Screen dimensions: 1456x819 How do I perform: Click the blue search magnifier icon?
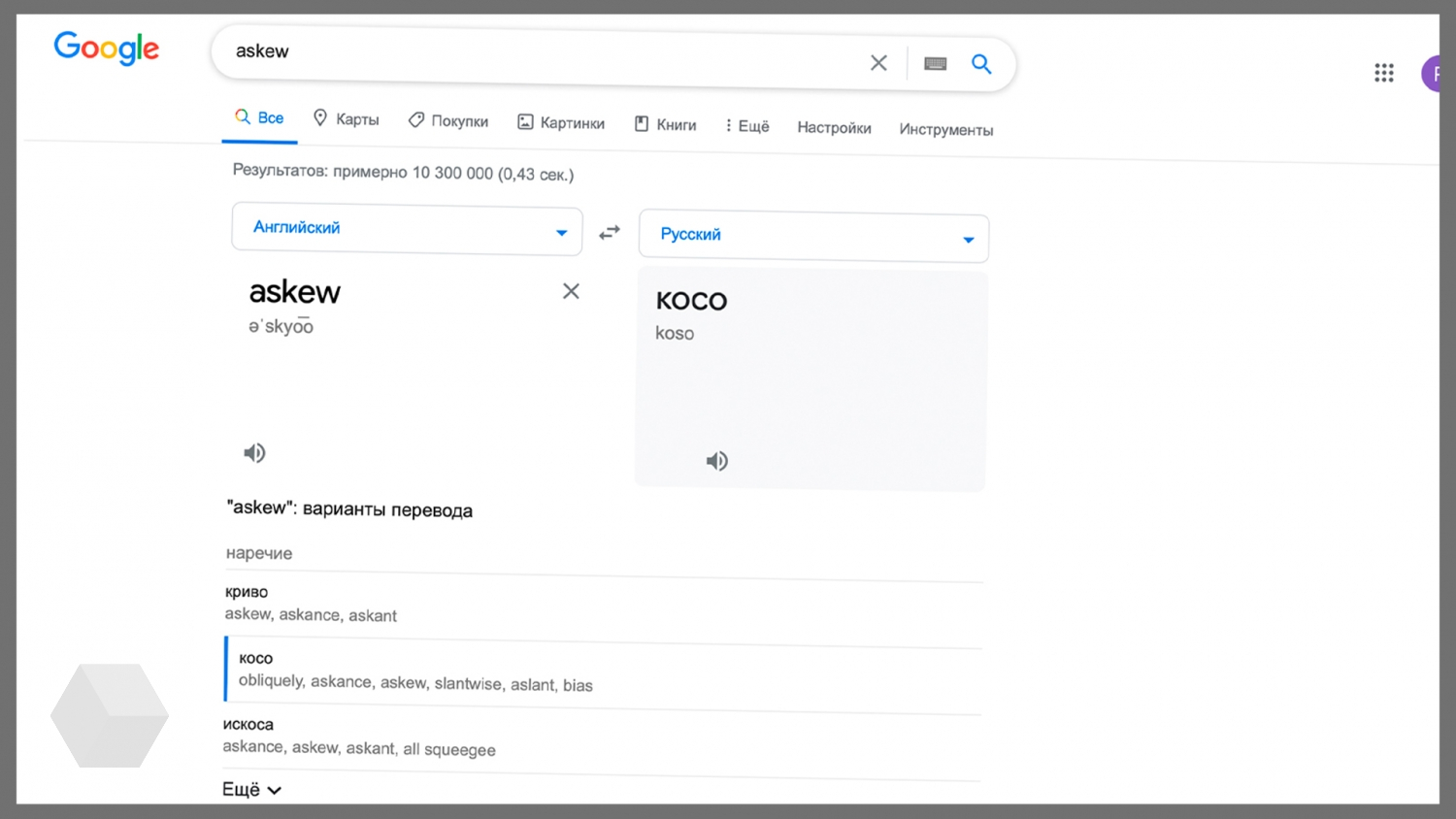[x=981, y=64]
